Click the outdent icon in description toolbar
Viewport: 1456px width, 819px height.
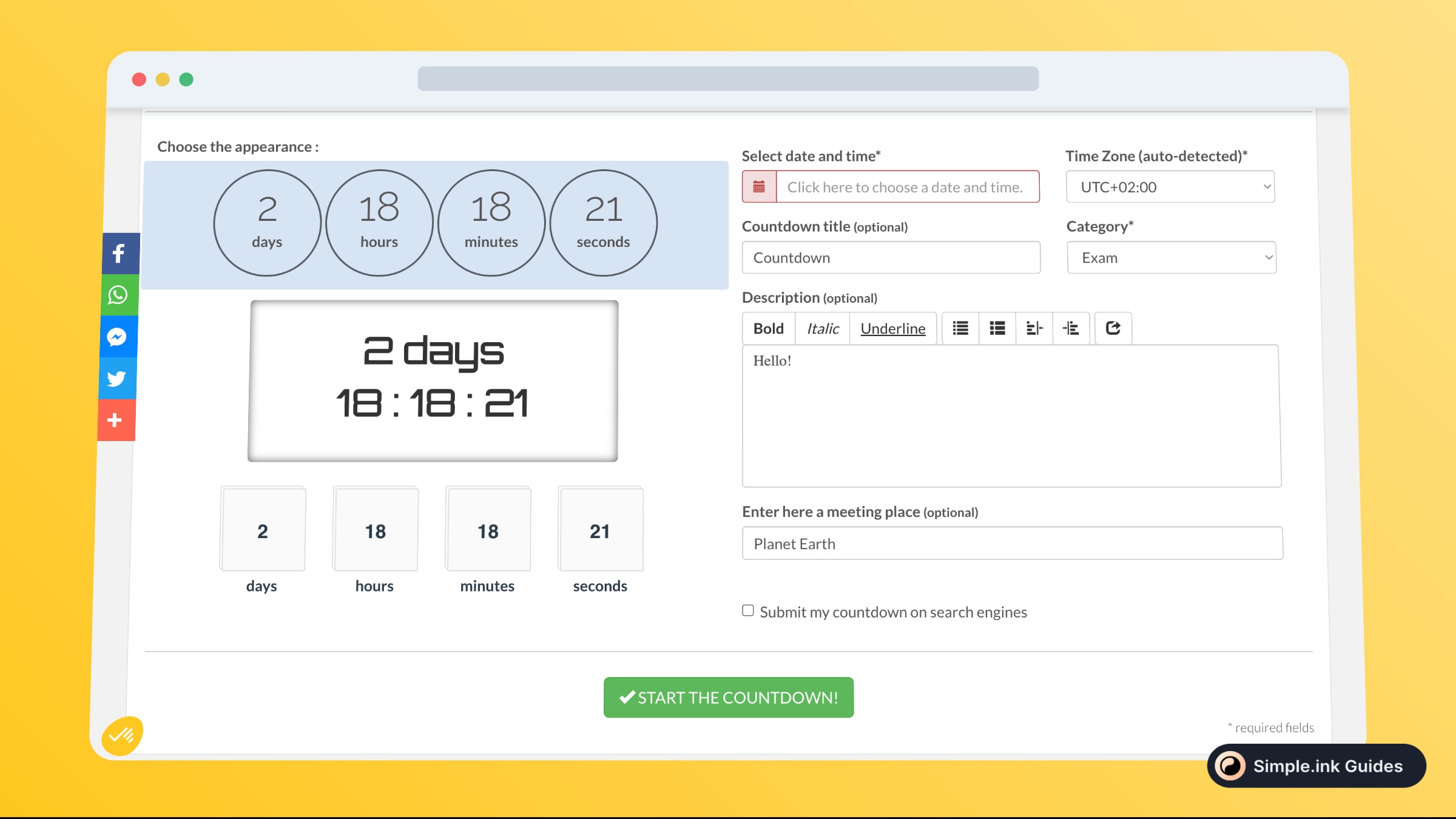point(1034,328)
